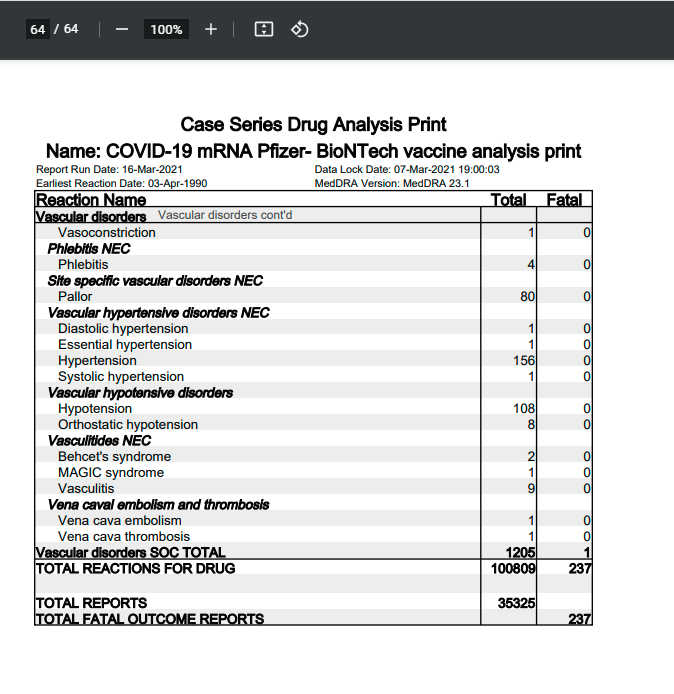Click the 'Vasculitides NEC' heading
This screenshot has width=674, height=694.
coord(99,441)
